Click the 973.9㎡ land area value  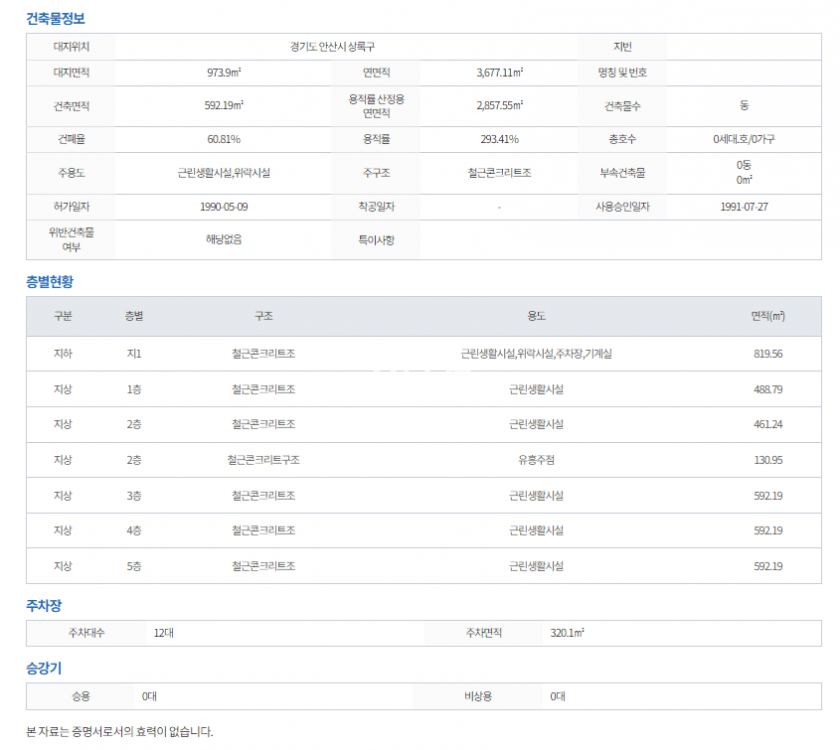(x=224, y=73)
